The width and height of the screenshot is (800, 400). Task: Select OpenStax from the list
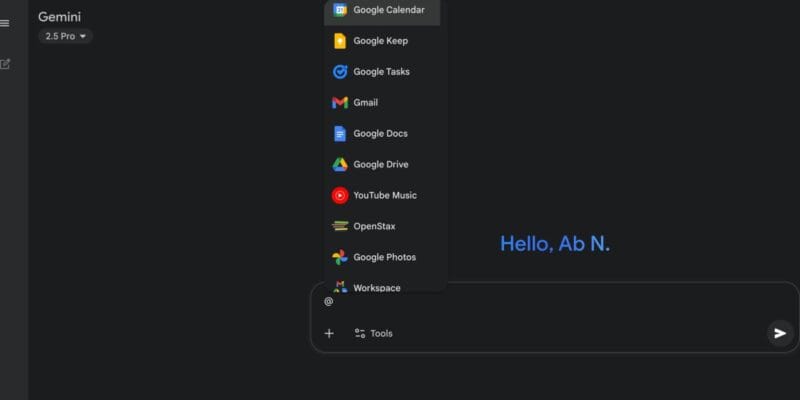point(374,226)
